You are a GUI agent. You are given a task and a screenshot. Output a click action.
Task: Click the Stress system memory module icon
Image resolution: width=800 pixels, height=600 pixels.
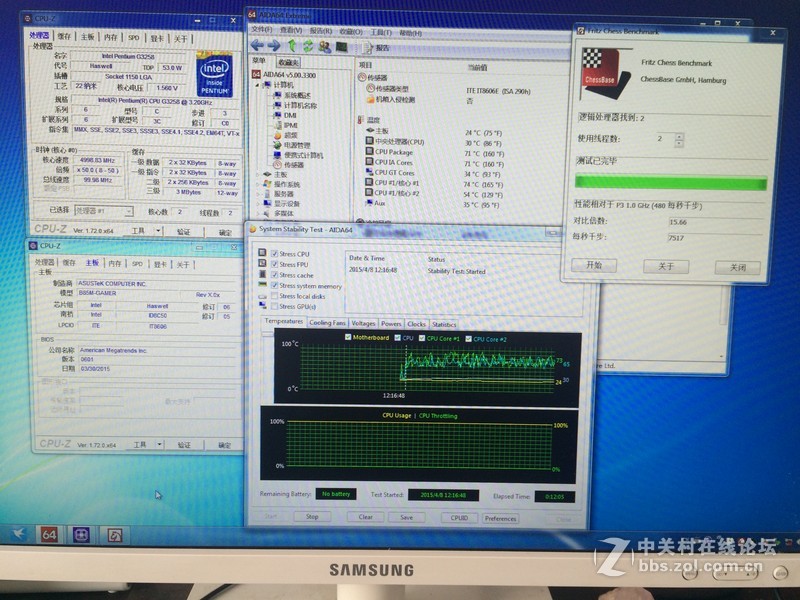[262, 285]
